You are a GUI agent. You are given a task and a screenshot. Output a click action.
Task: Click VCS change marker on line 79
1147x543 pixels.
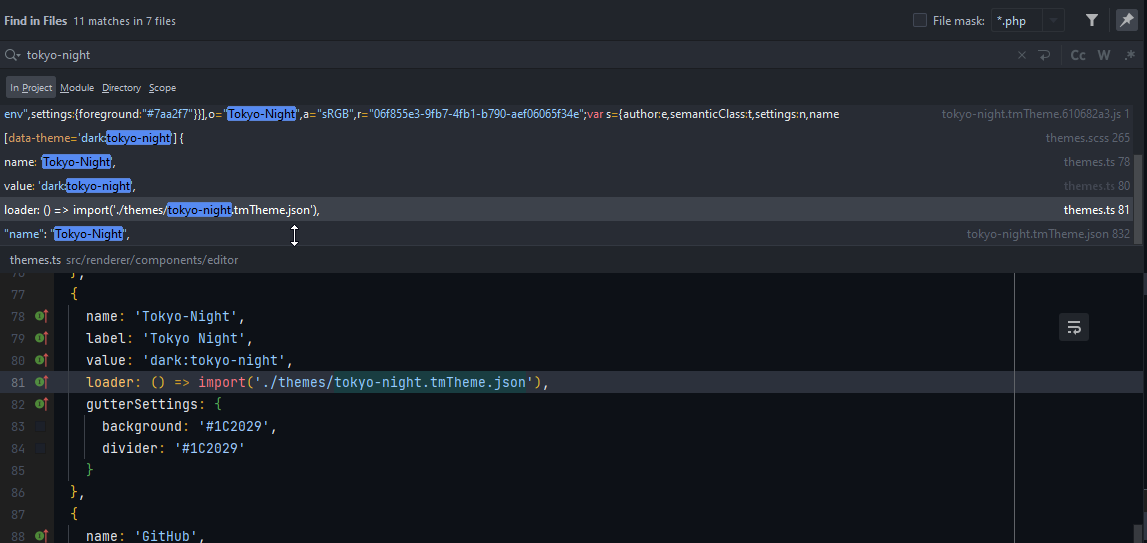click(41, 338)
